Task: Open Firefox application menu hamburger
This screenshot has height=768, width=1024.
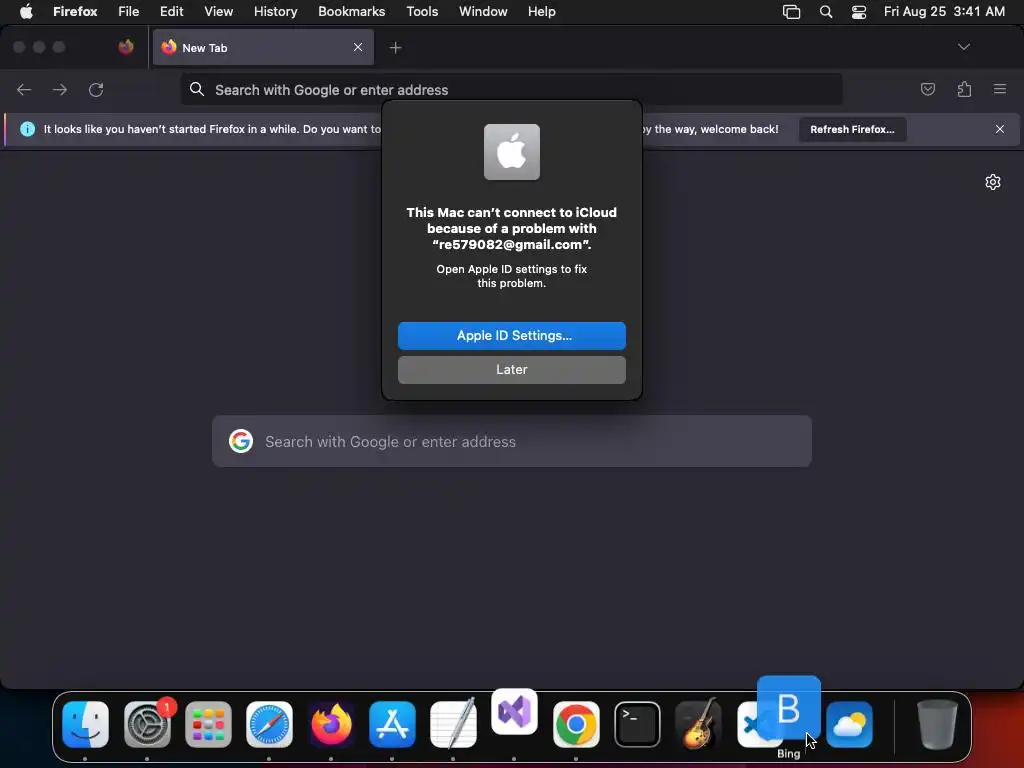Action: point(1000,89)
